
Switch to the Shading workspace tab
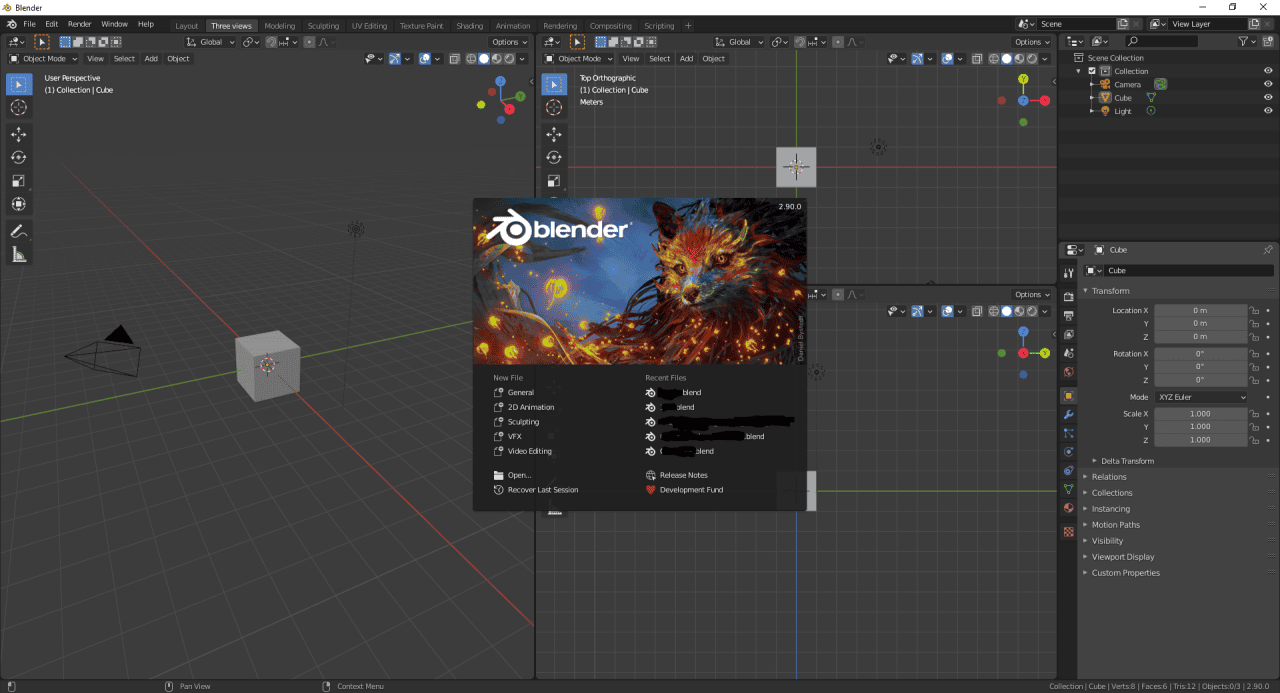(x=469, y=24)
